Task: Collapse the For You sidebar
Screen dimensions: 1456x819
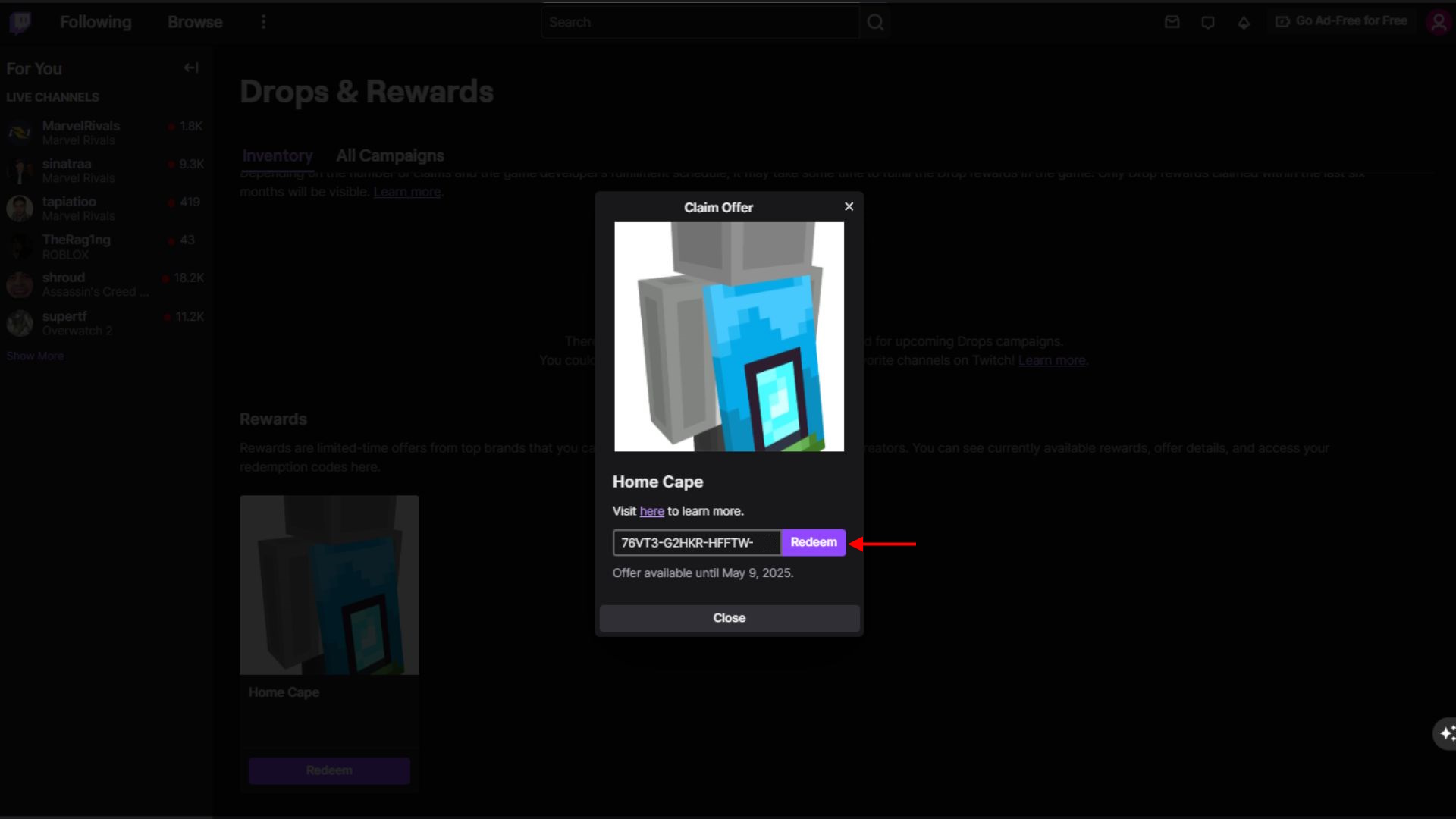Action: click(191, 68)
